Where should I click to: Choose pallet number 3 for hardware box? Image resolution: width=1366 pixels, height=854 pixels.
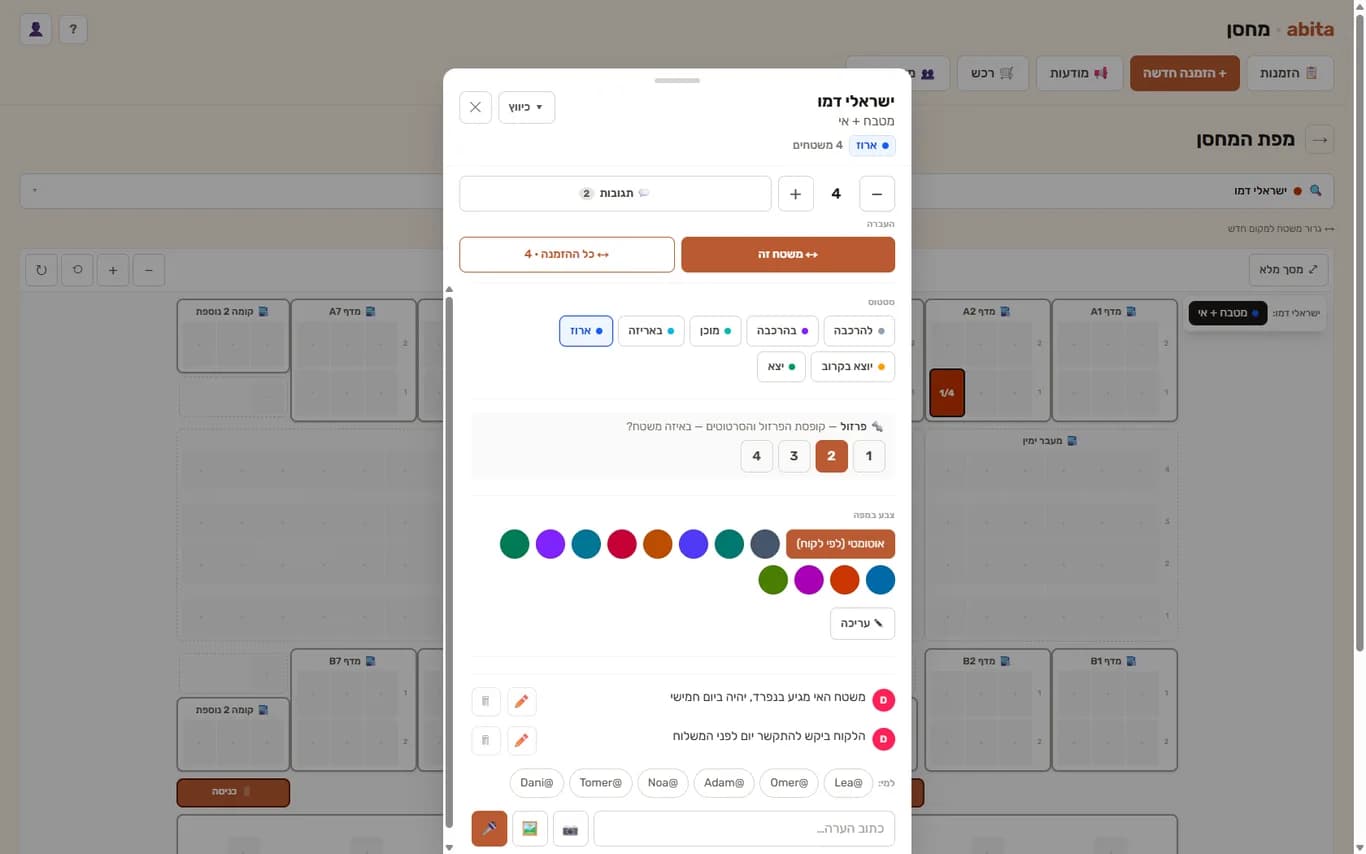794,456
